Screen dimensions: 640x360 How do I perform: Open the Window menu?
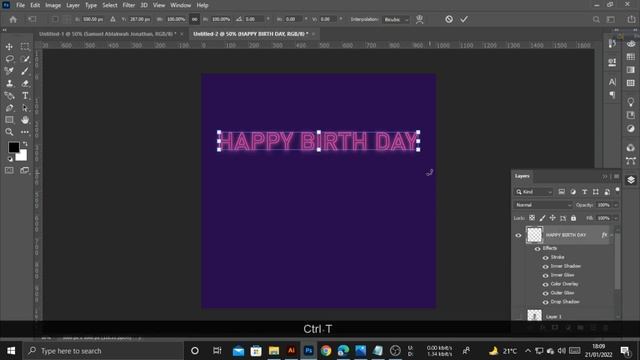[181, 5]
